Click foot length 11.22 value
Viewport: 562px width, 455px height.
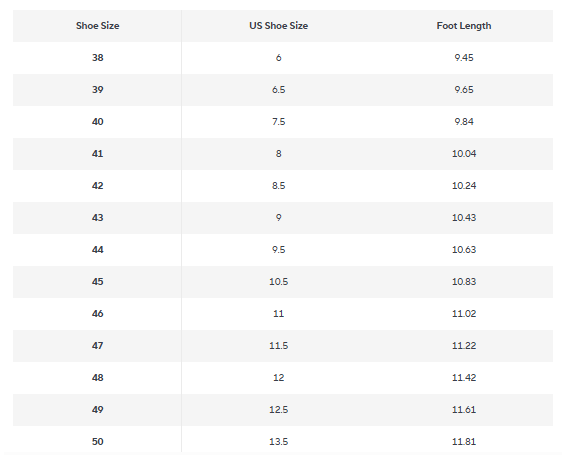464,346
